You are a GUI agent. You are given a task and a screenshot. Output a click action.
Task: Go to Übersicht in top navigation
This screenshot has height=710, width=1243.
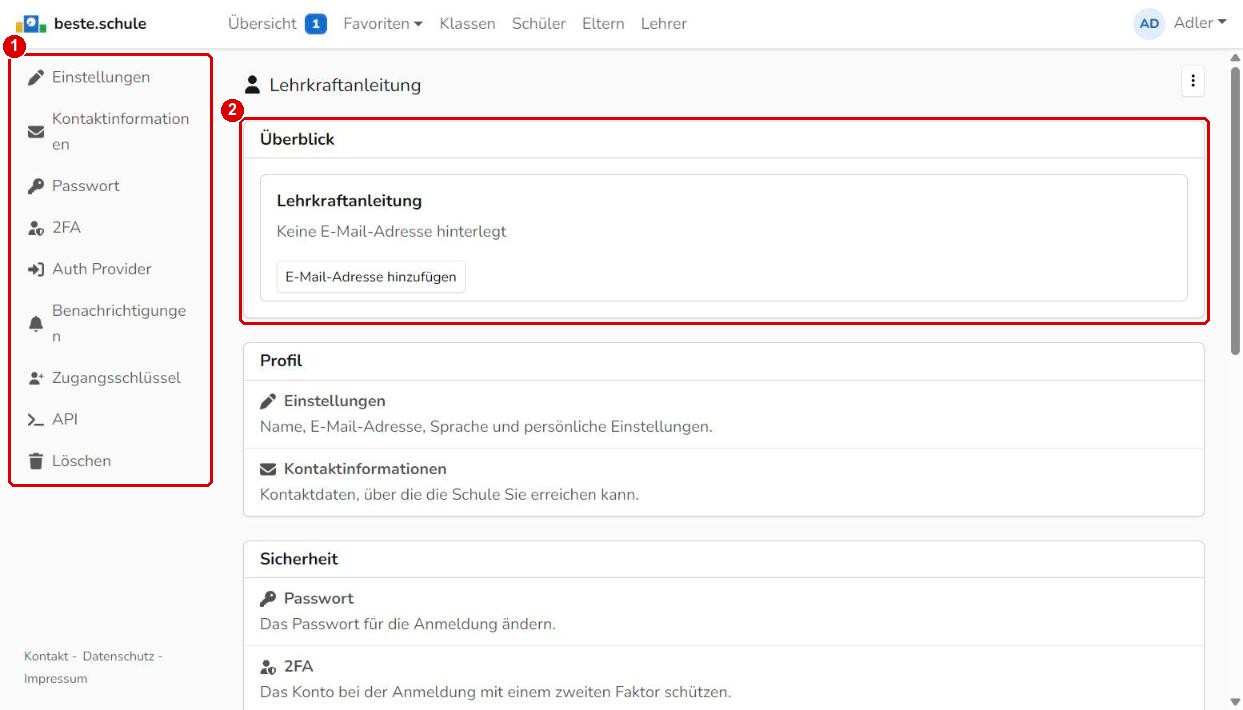point(262,23)
